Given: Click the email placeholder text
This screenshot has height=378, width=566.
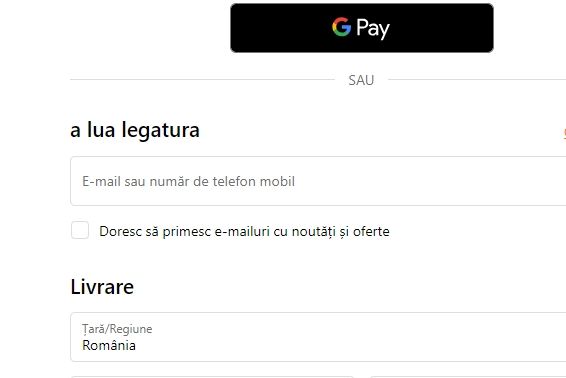Looking at the screenshot, I should pos(188,181).
